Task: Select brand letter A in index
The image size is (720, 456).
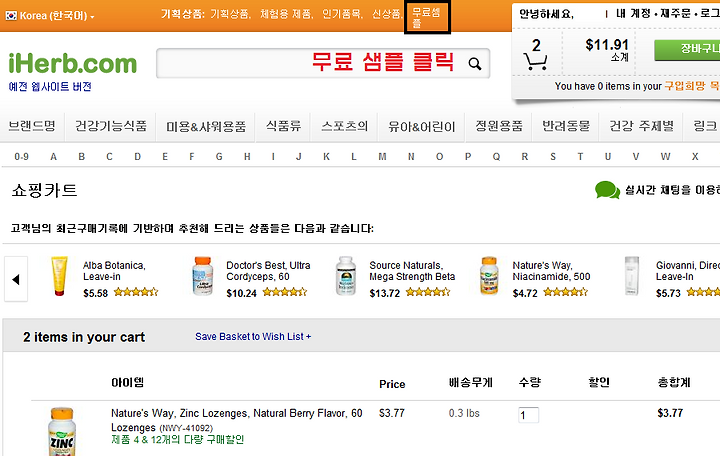Action: tap(53, 157)
